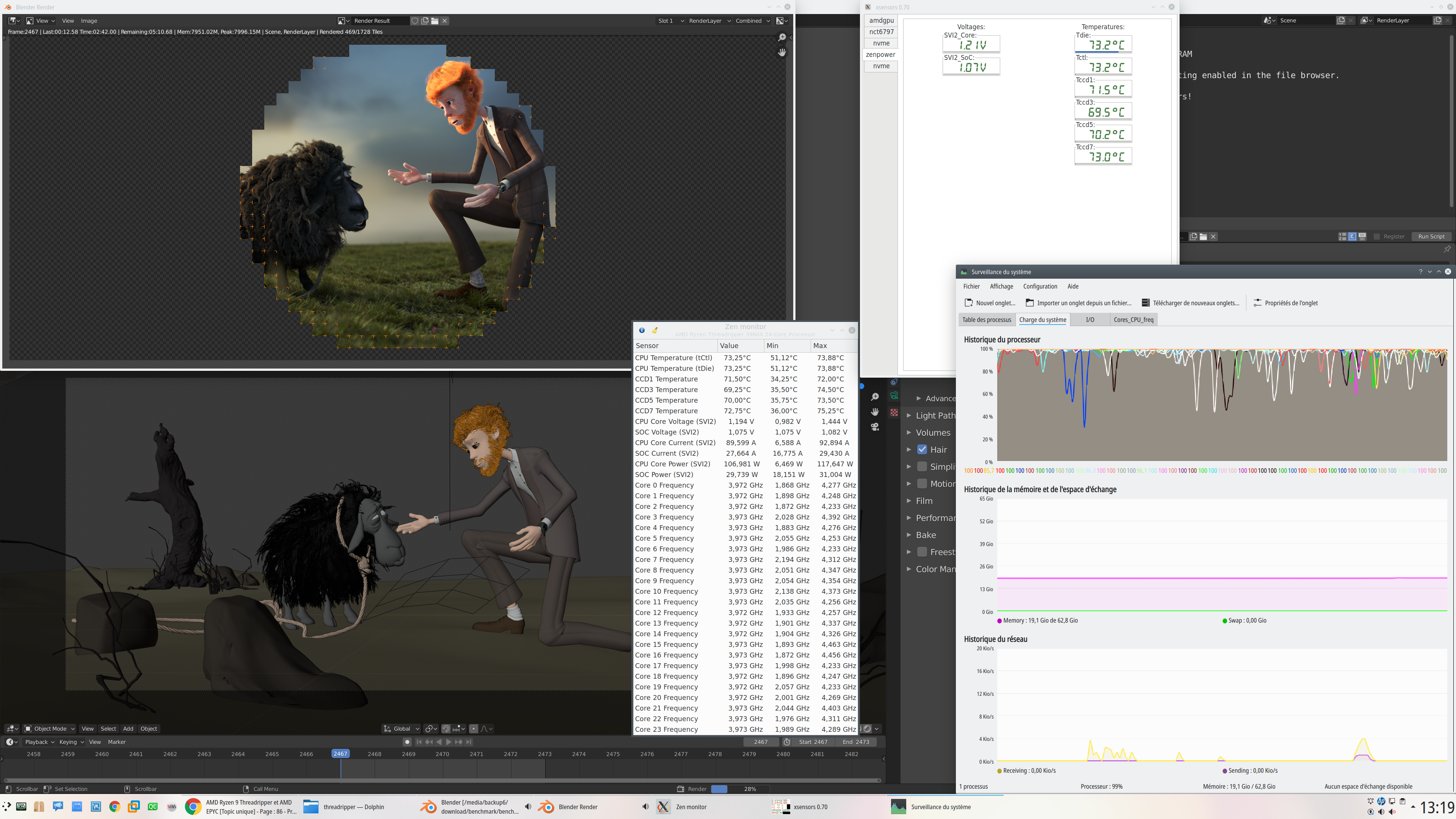The height and width of the screenshot is (819, 1456).
Task: Open the RenderLayer dropdown in Blender Render
Action: tap(709, 21)
